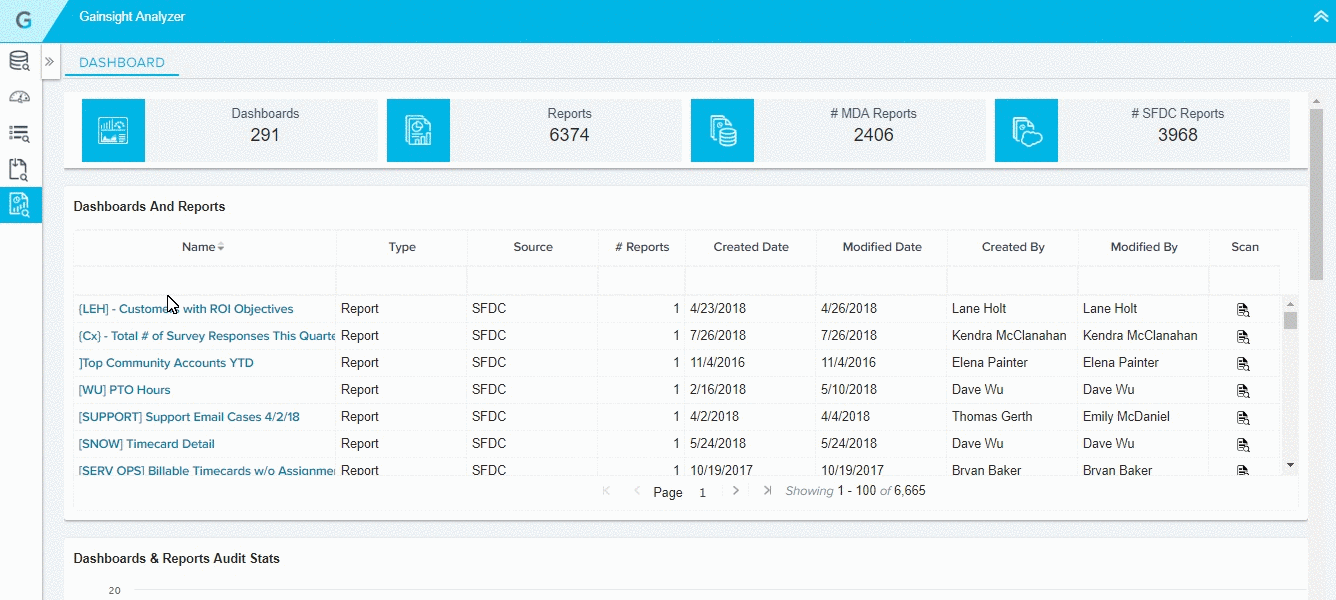Focus the Type filter input field

[402, 280]
